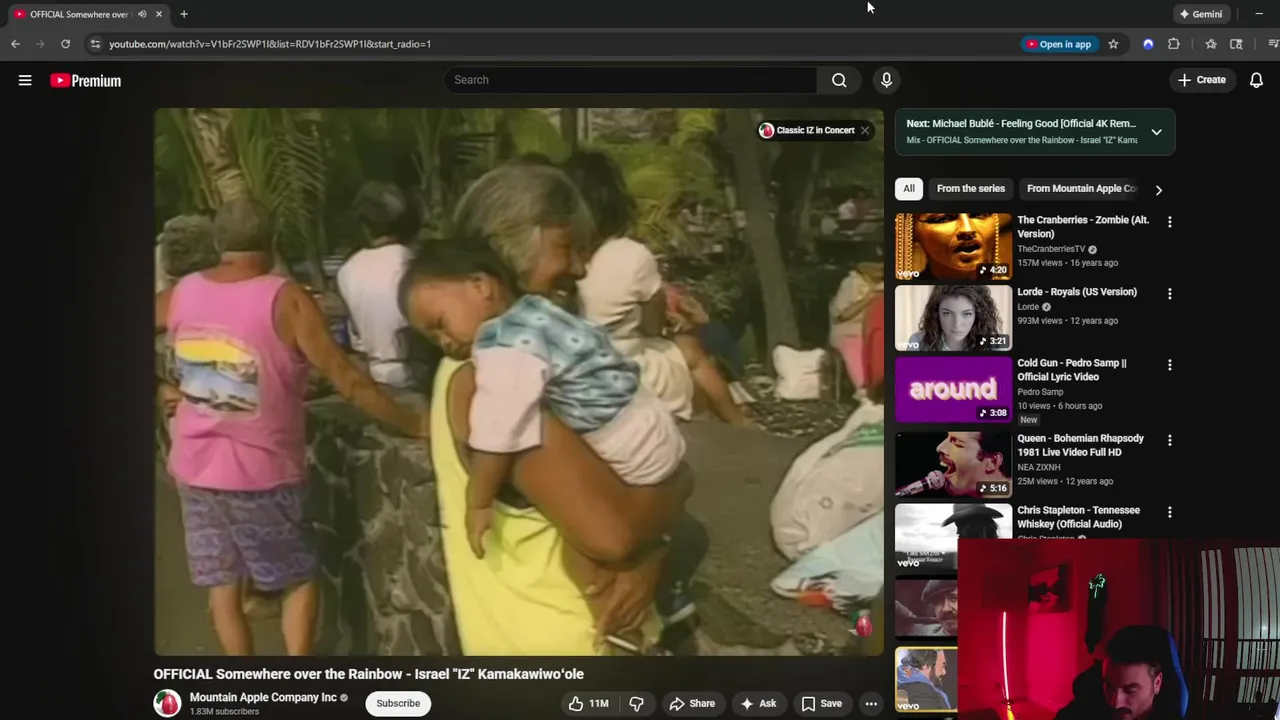Open more actions ellipsis under video
This screenshot has height=720, width=1280.
871,703
